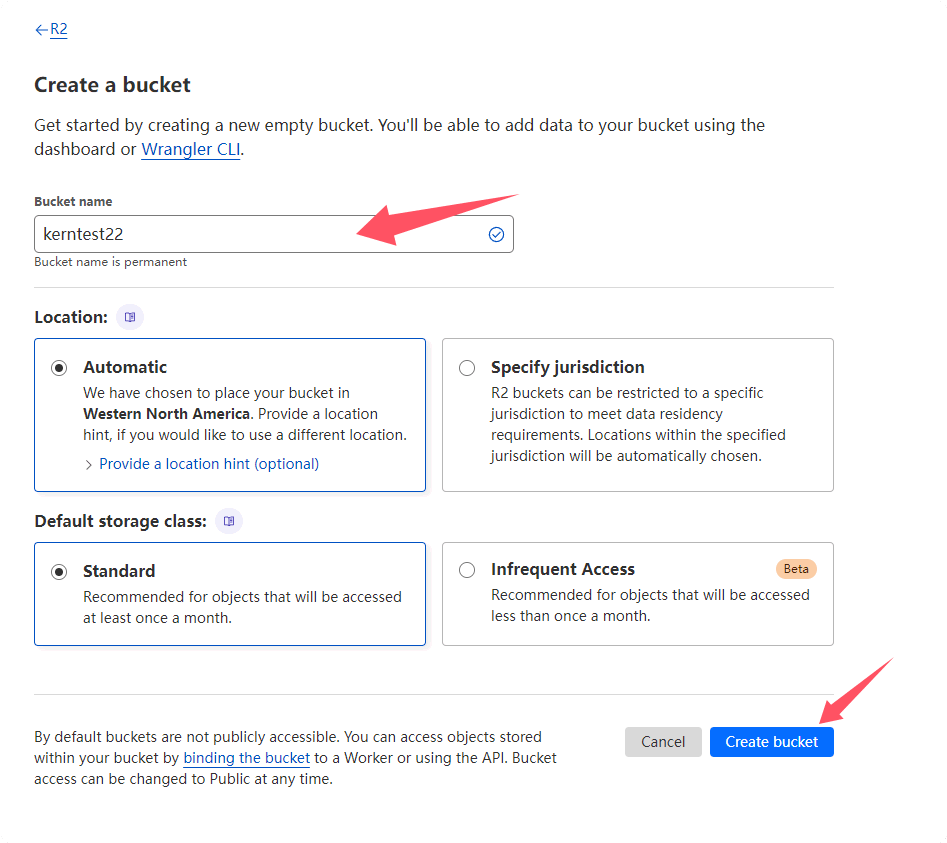Click the Create a bucket heading
Screen dimensions: 947x843
[112, 85]
